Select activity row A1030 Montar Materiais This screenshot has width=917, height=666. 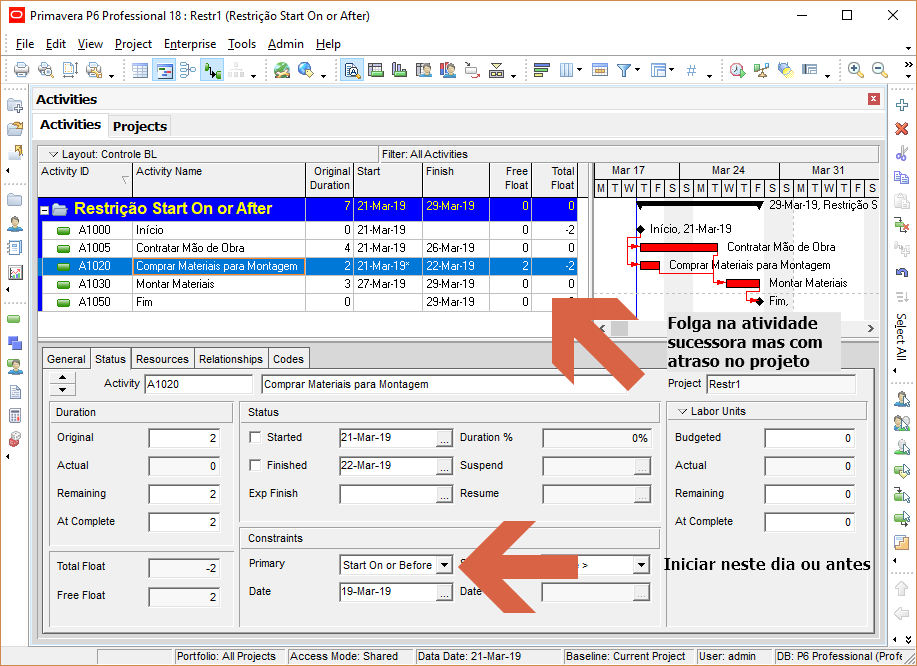click(x=308, y=284)
